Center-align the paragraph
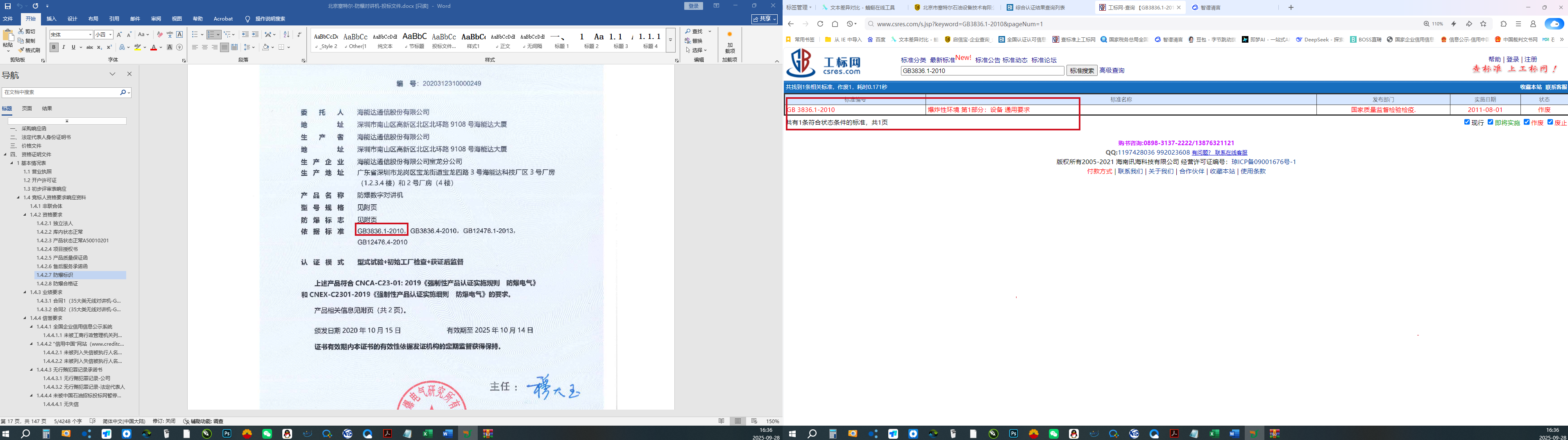Screen dimensions: 1568x440 point(204,47)
